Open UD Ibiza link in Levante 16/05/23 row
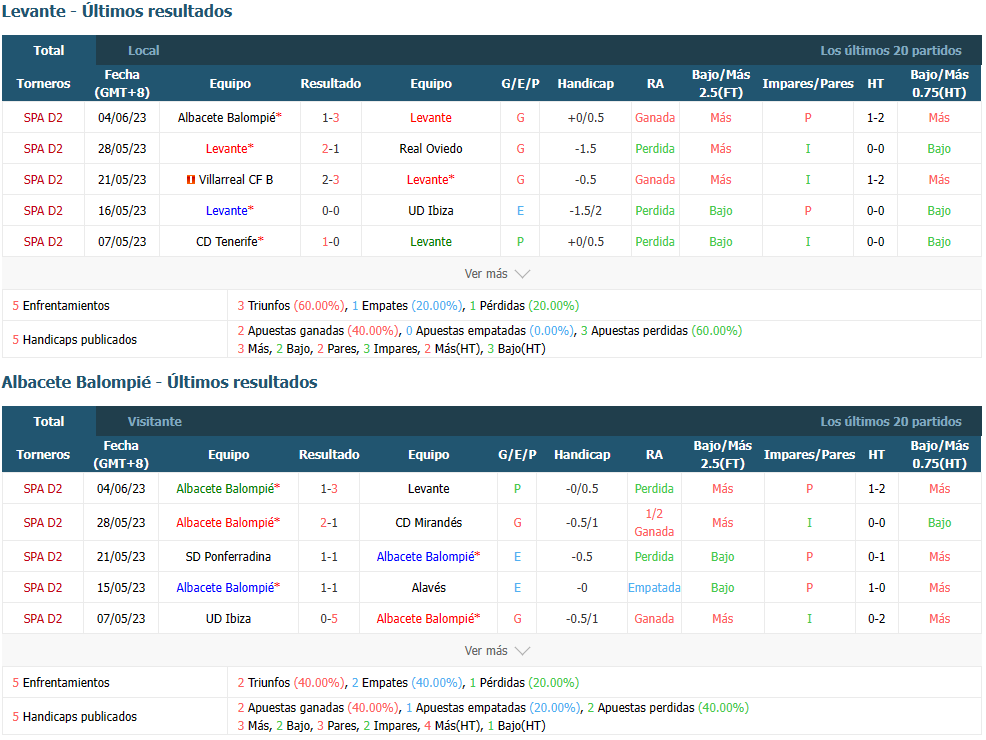The width and height of the screenshot is (986, 740). pyautogui.click(x=431, y=211)
